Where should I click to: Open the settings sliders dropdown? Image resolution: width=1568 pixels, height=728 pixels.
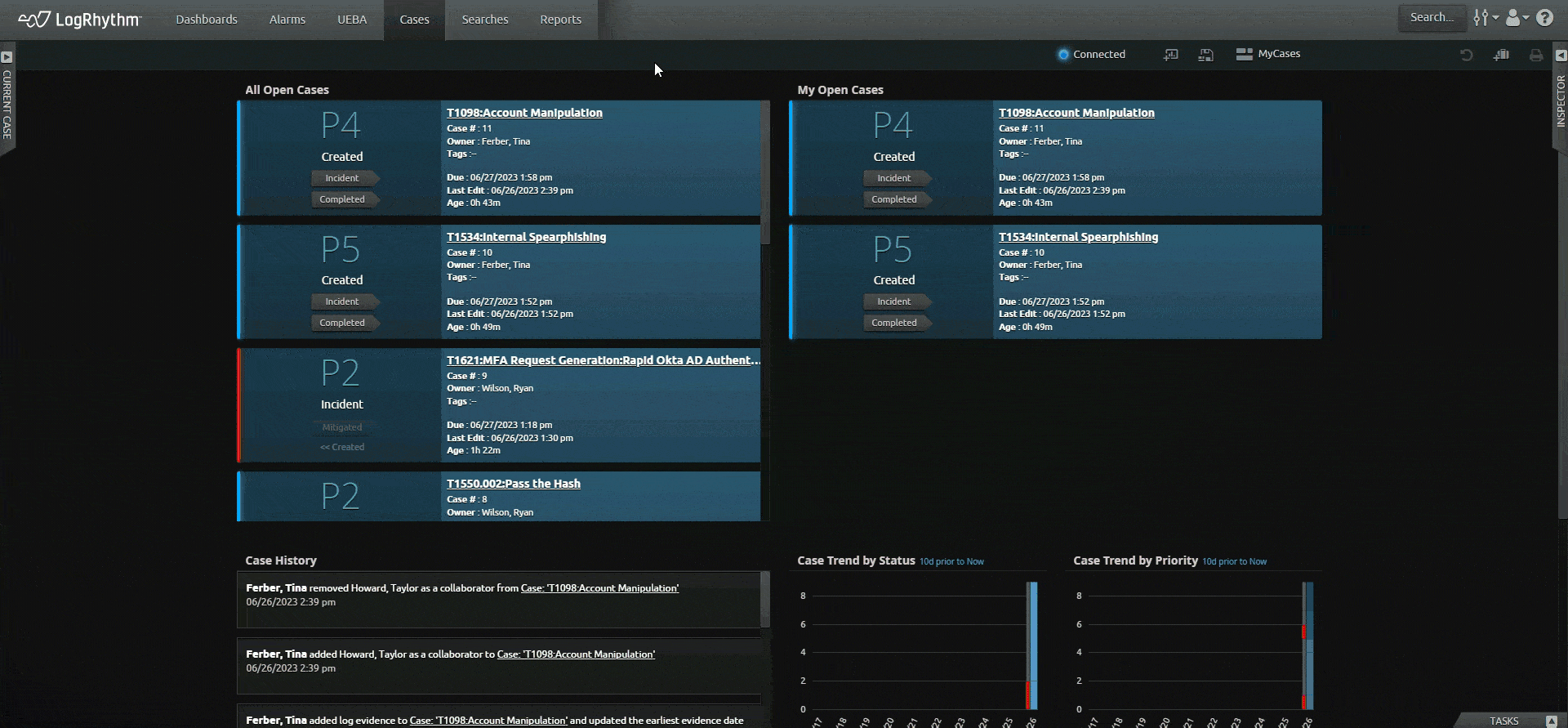click(1485, 18)
